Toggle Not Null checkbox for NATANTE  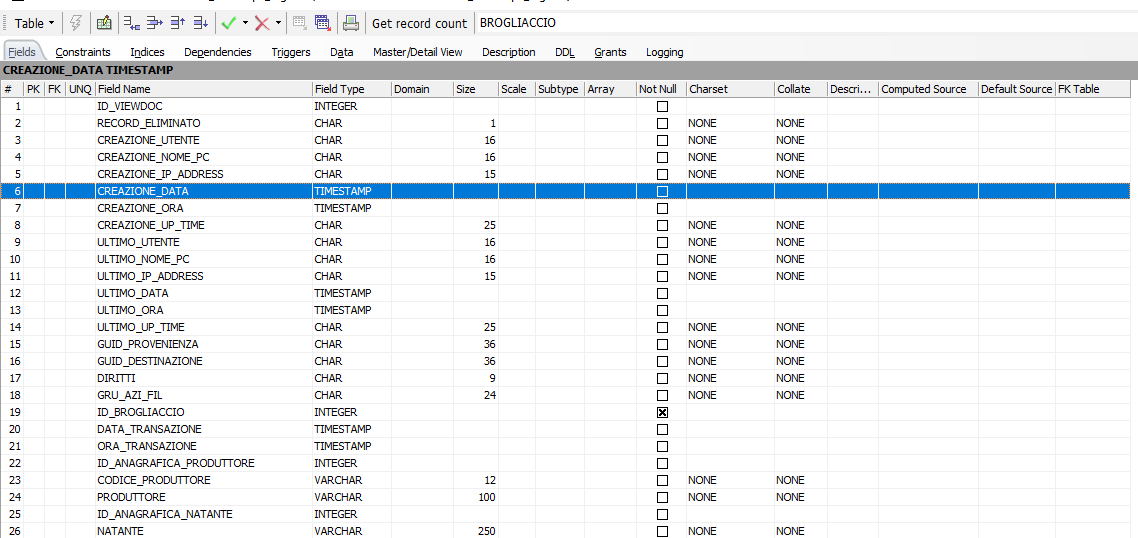pos(662,531)
